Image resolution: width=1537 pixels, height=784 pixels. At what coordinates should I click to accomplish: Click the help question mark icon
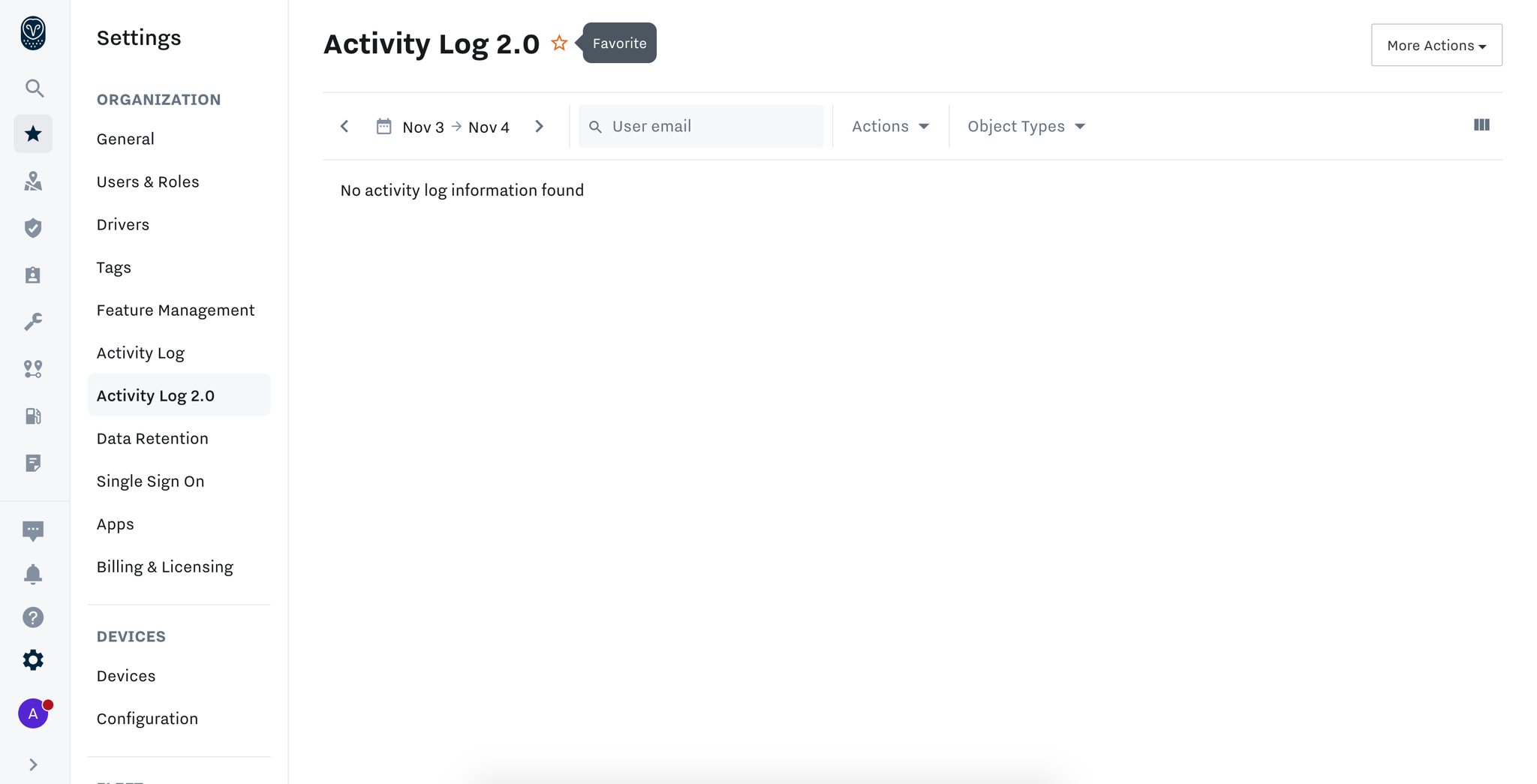(33, 617)
